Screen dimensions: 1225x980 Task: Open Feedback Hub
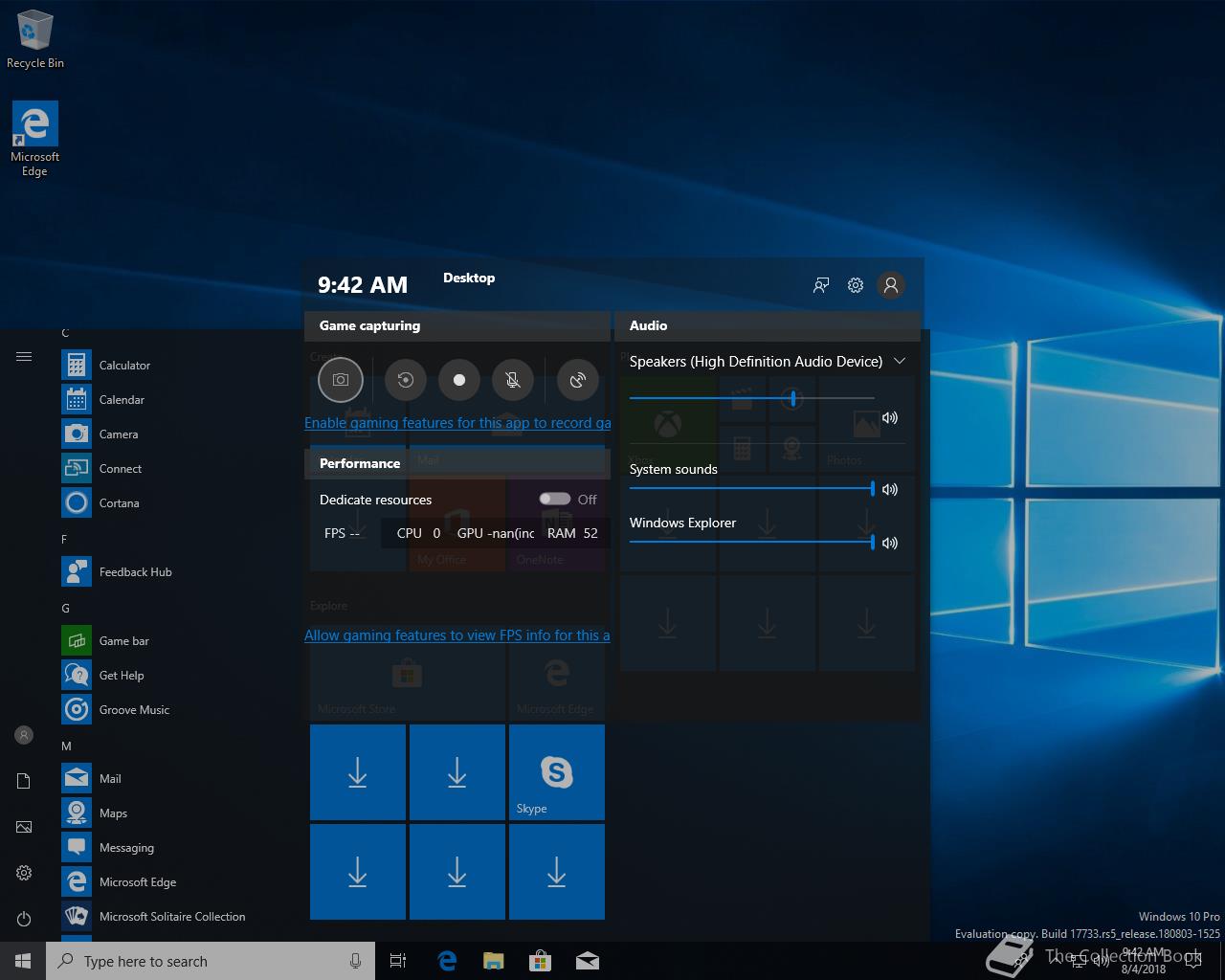[x=153, y=572]
